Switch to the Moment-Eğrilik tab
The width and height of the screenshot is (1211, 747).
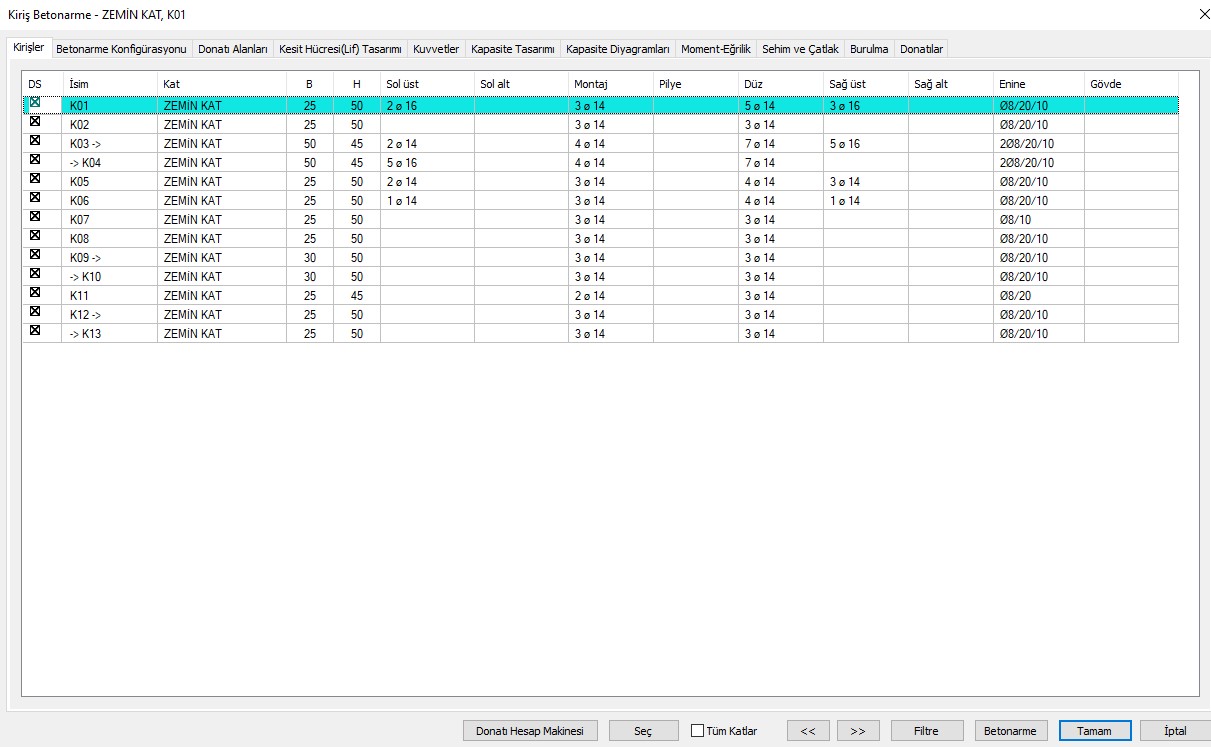pos(715,49)
